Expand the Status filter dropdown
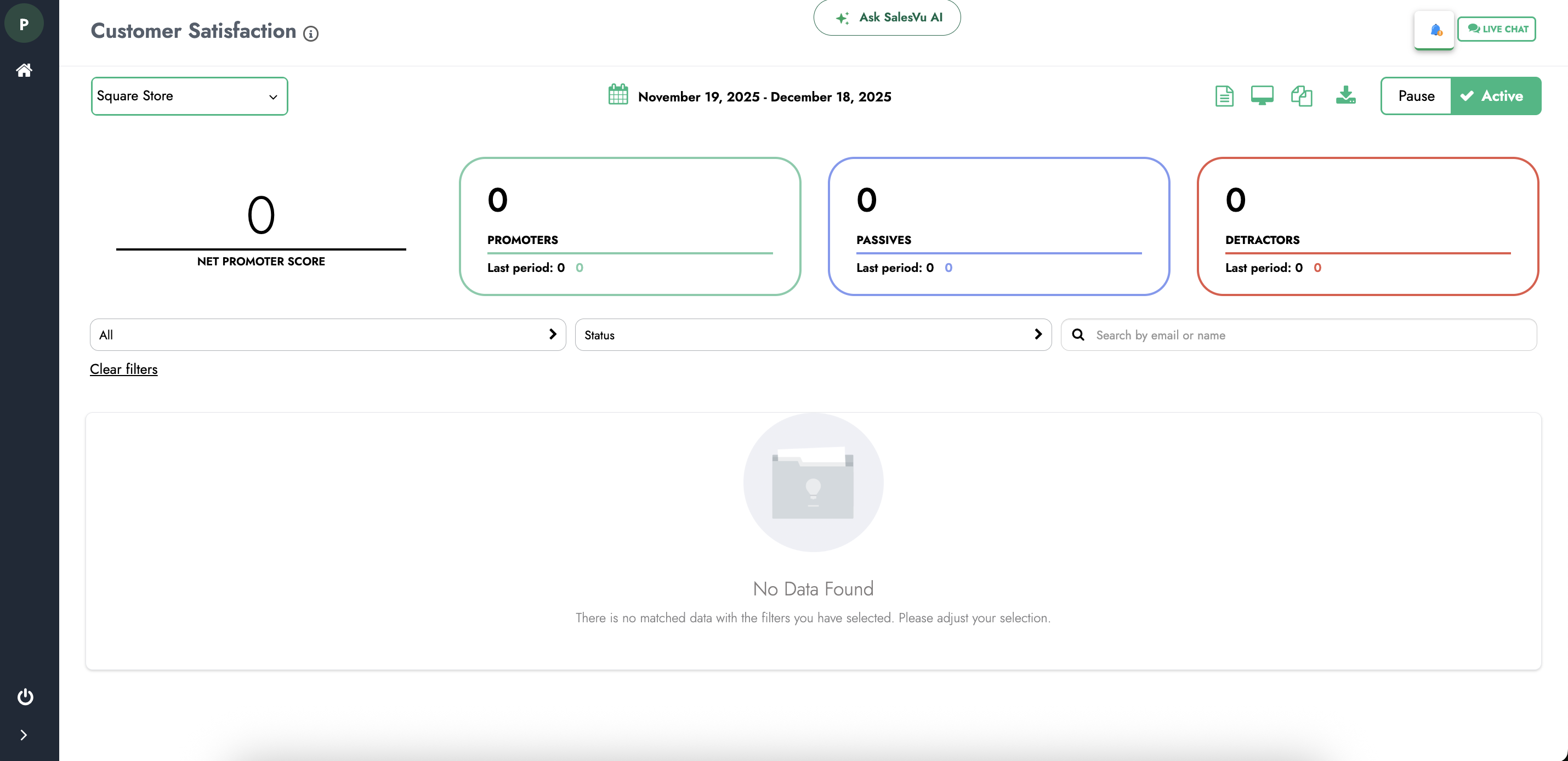1568x761 pixels. tap(813, 335)
